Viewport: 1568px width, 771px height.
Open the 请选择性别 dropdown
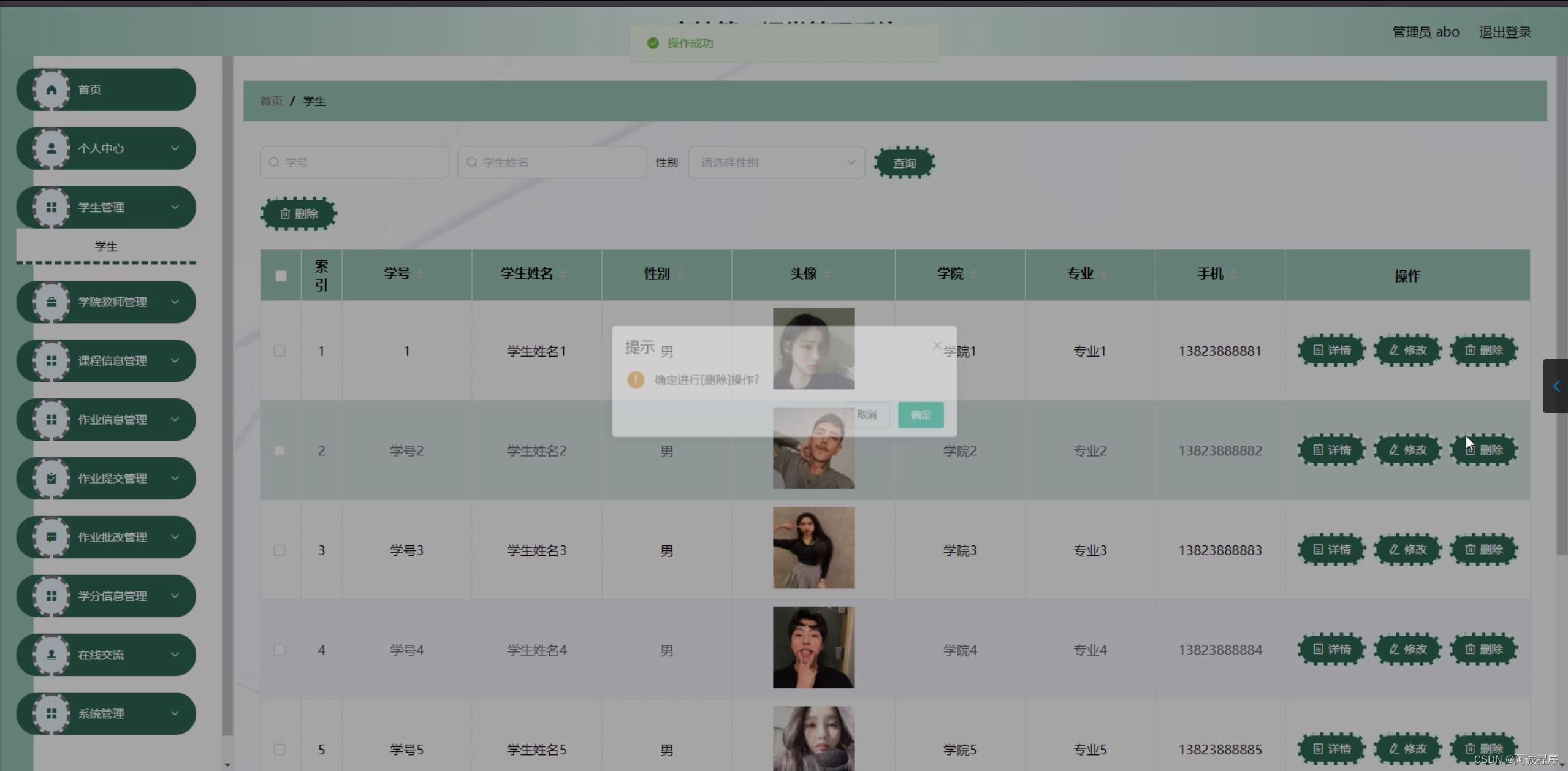(x=776, y=162)
